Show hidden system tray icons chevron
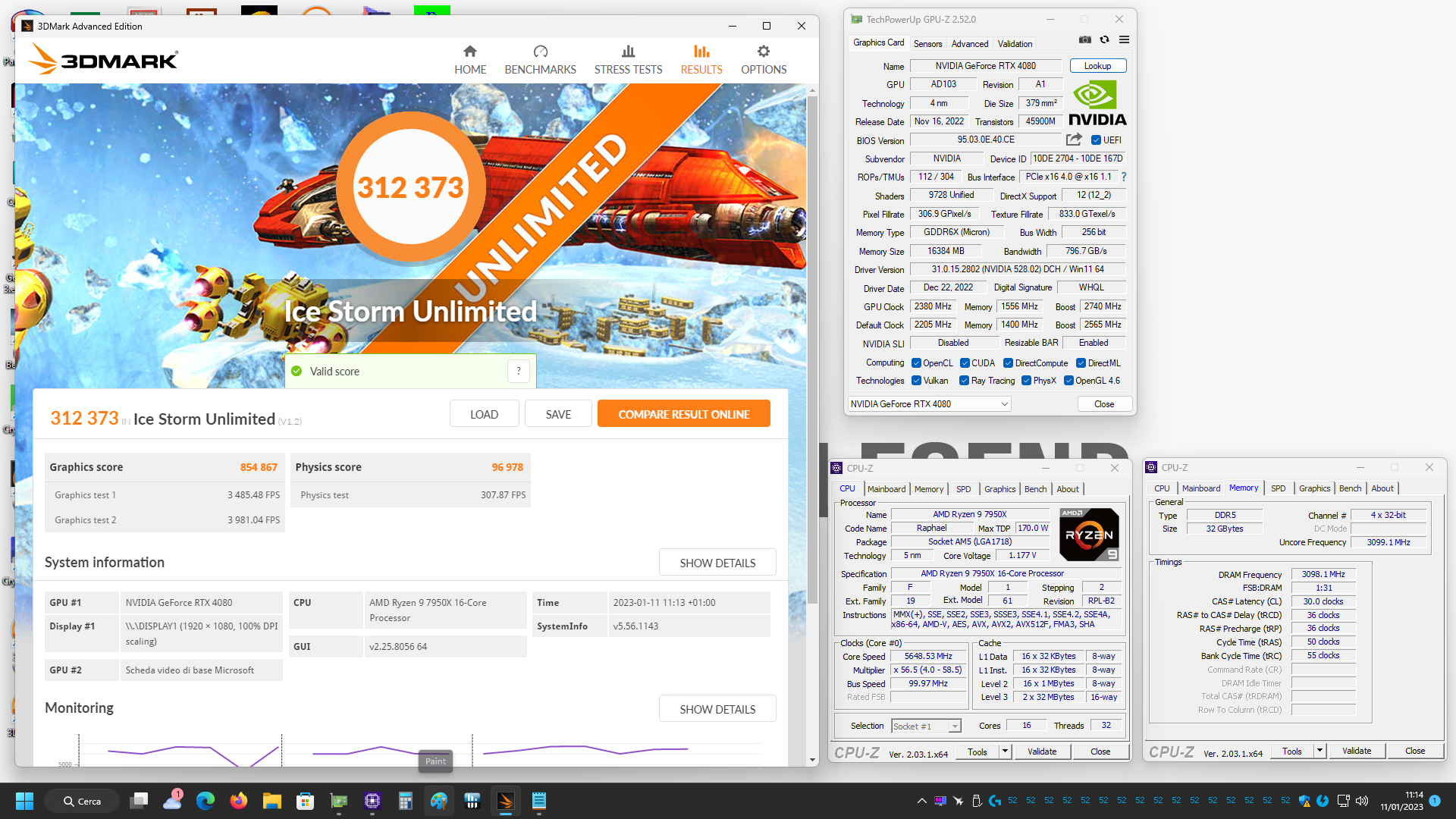Image resolution: width=1456 pixels, height=819 pixels. point(921,801)
